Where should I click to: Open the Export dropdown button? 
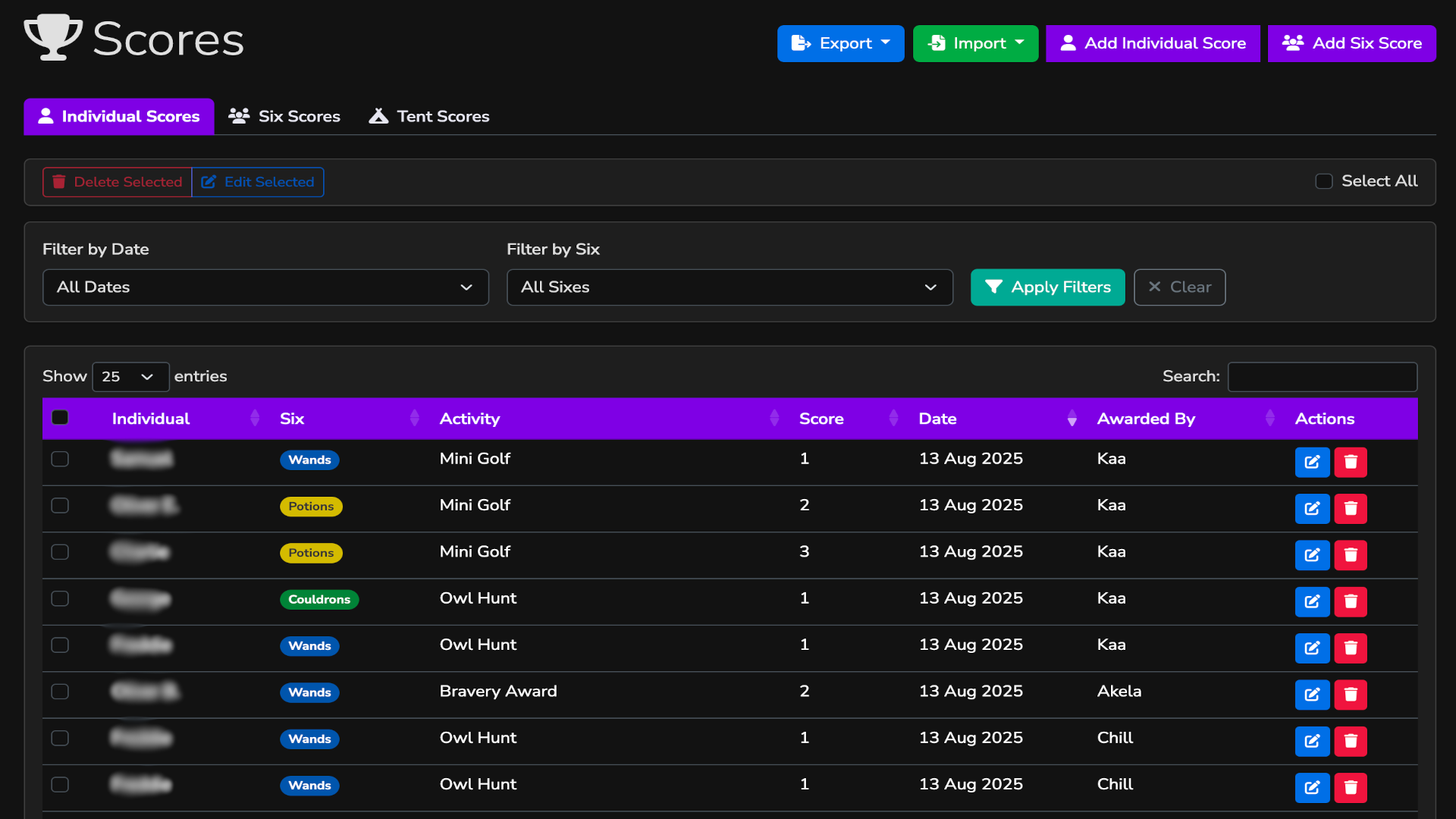(840, 43)
